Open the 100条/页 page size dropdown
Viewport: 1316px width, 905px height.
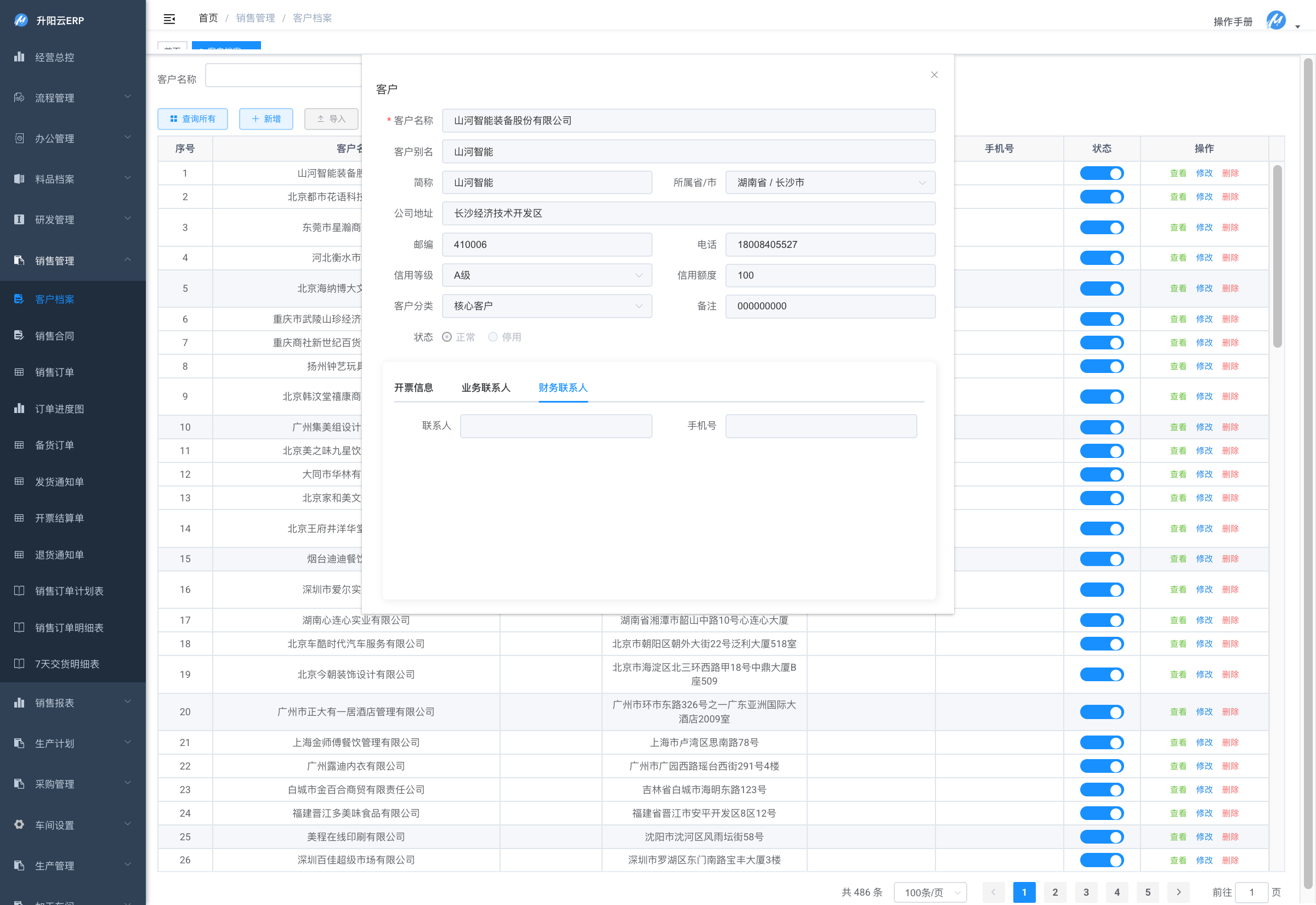tap(931, 892)
